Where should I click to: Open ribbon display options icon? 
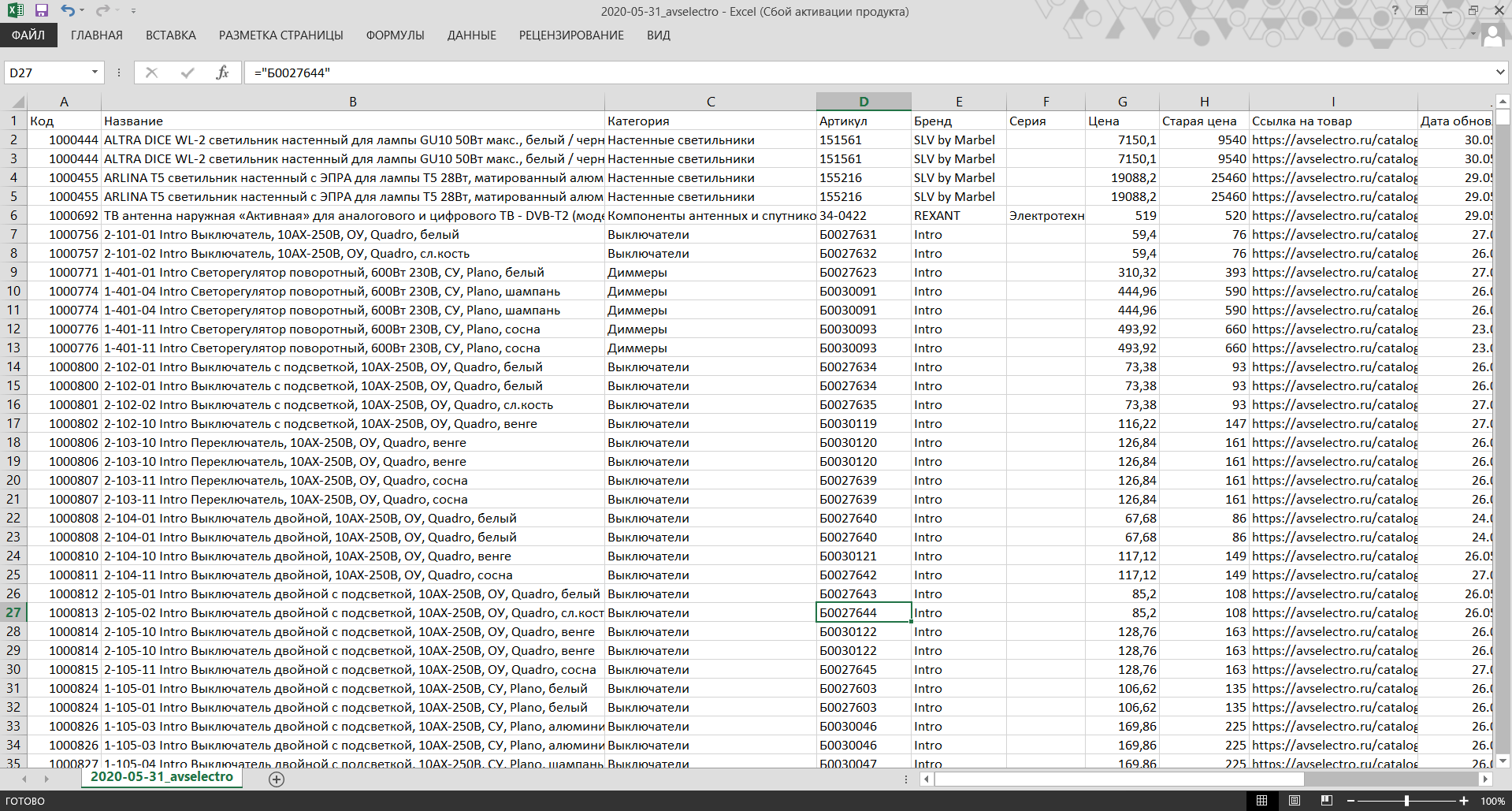(1421, 11)
